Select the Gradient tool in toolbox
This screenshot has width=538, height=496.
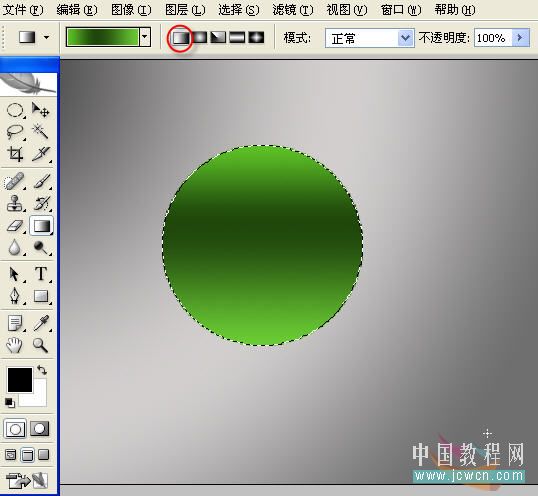[42, 225]
